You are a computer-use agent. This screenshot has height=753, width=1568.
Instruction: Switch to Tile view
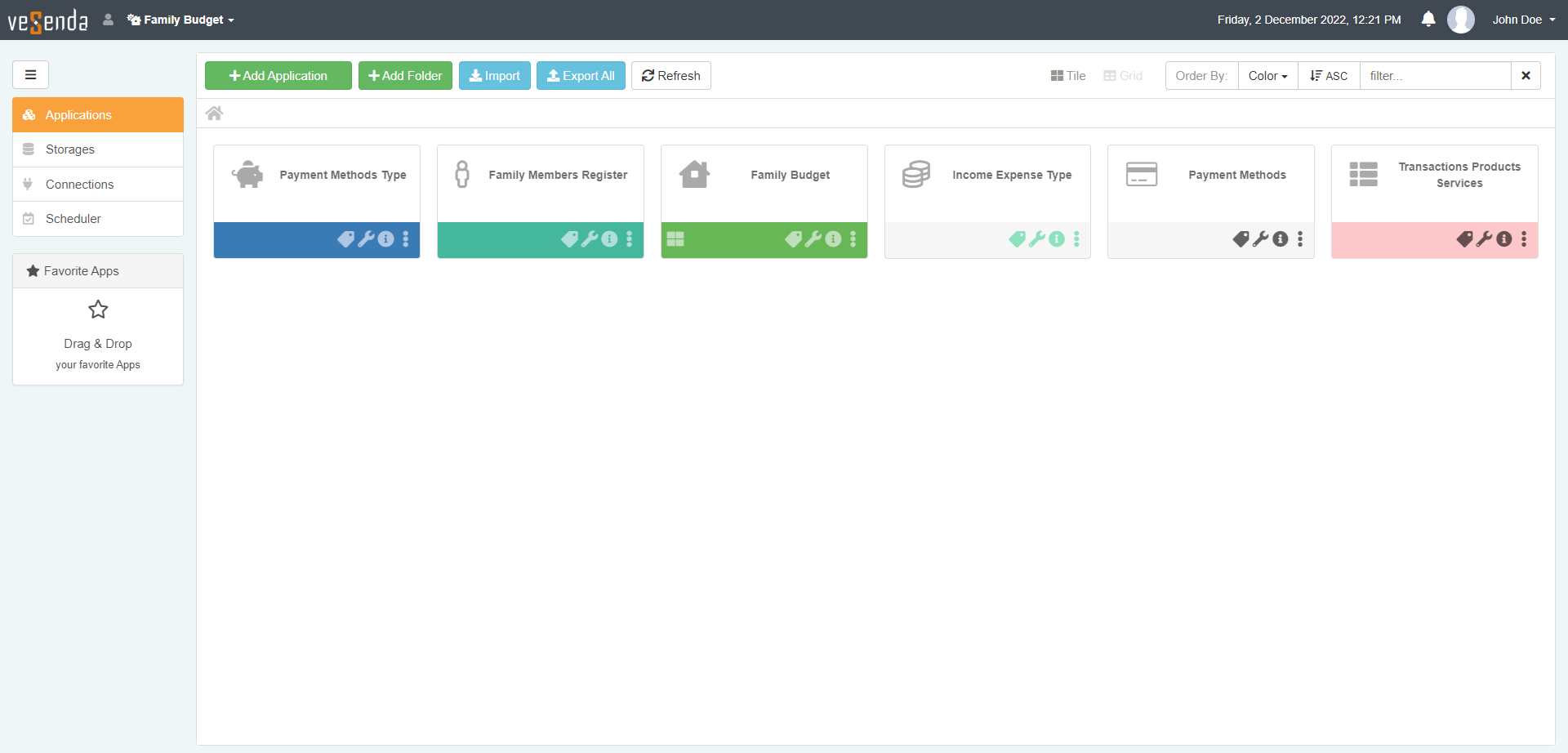[x=1068, y=76]
